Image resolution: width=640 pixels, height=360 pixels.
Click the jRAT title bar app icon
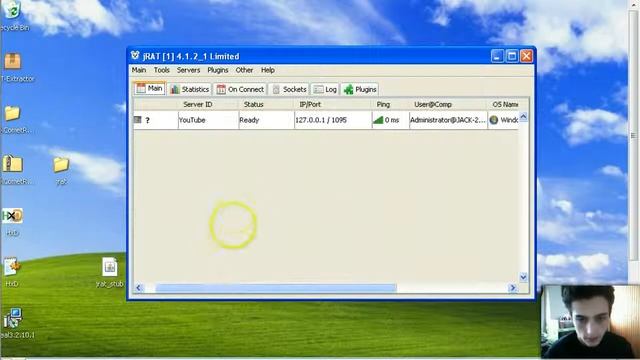[135, 56]
